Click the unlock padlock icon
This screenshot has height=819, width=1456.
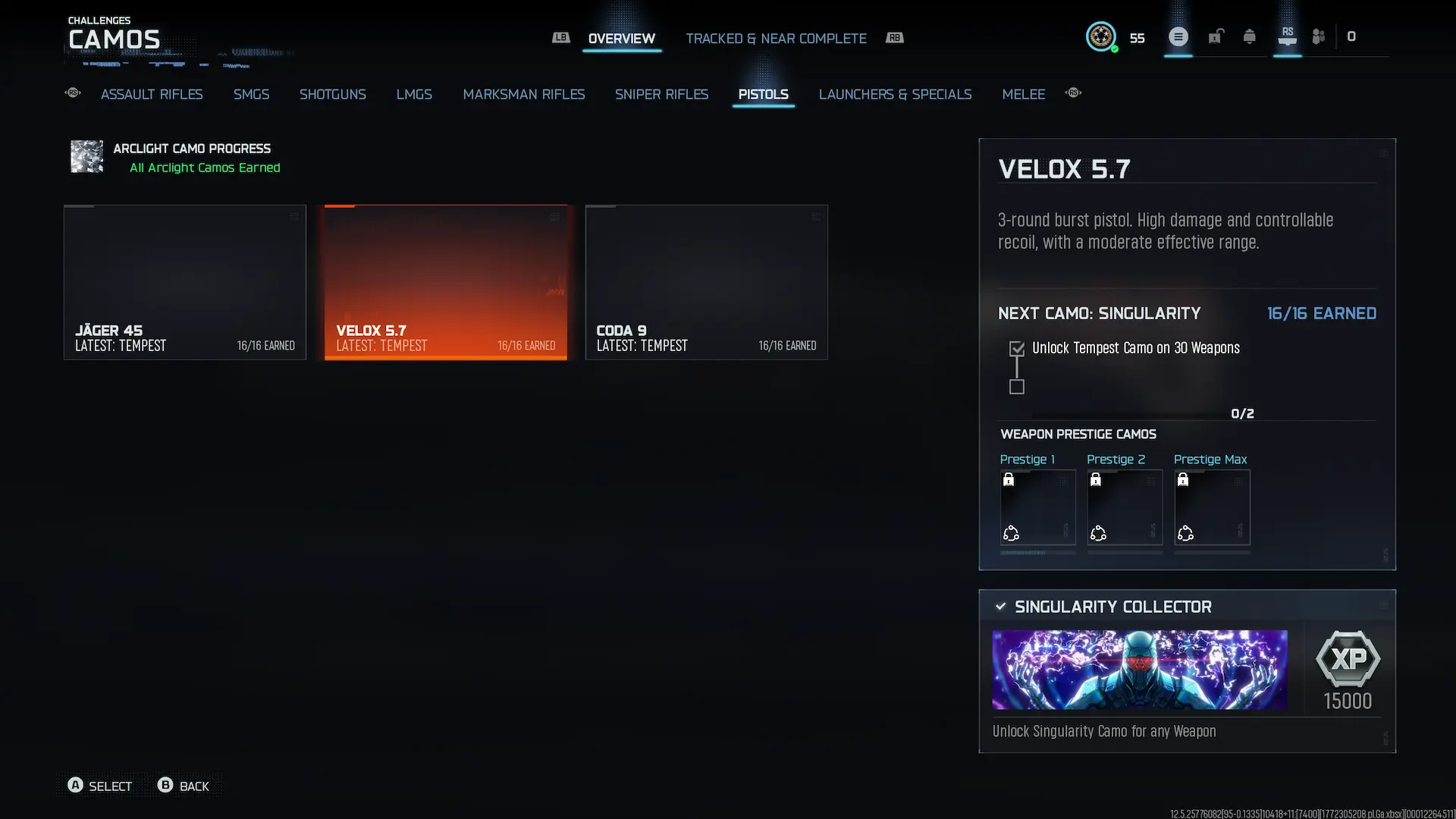1216,36
